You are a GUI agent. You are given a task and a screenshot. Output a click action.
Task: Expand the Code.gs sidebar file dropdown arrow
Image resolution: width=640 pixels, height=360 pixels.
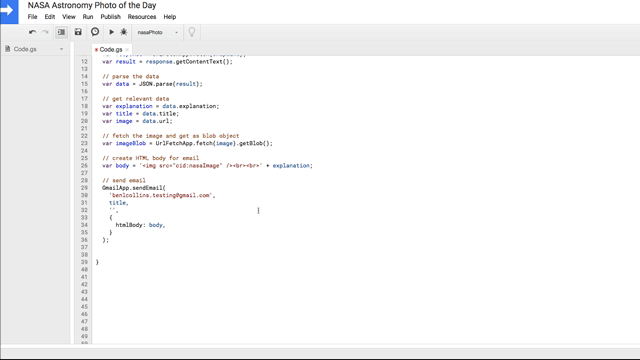[61, 49]
